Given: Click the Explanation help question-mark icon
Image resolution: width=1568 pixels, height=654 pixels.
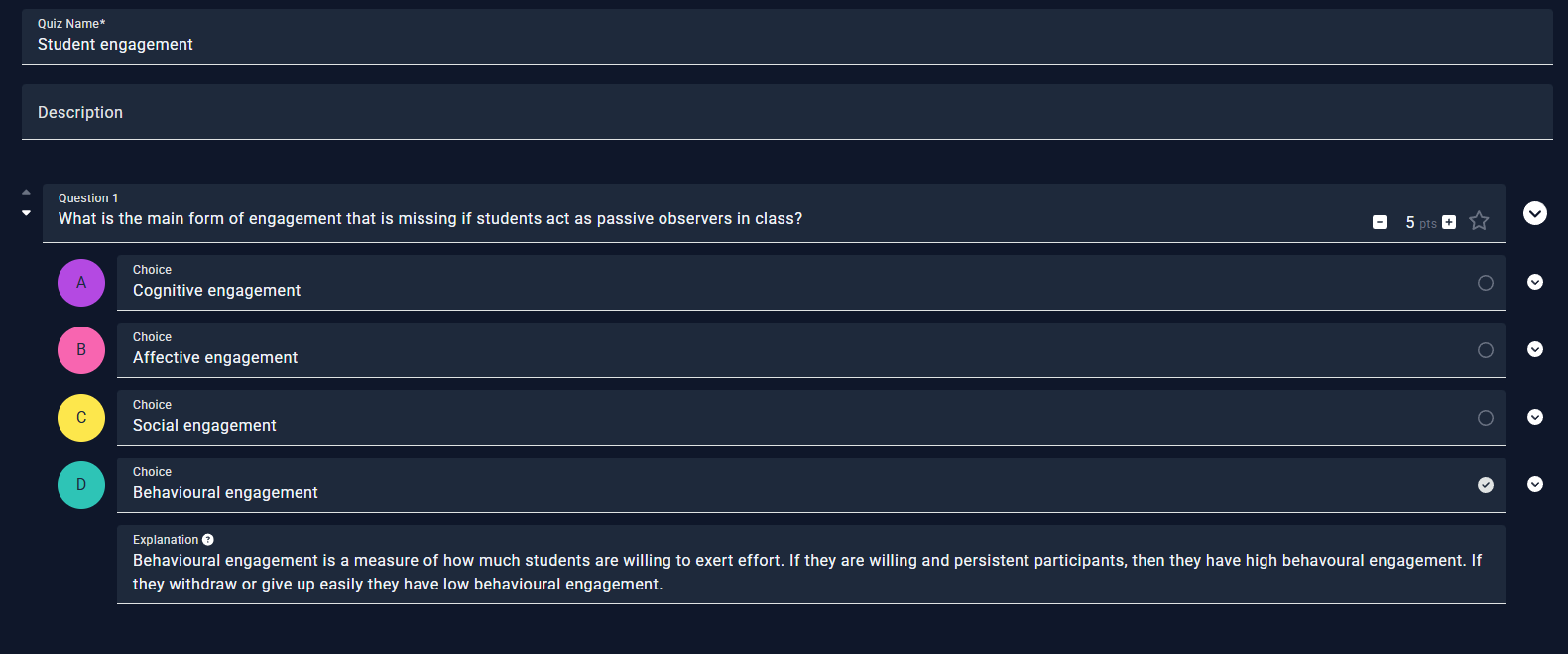Looking at the screenshot, I should (208, 540).
